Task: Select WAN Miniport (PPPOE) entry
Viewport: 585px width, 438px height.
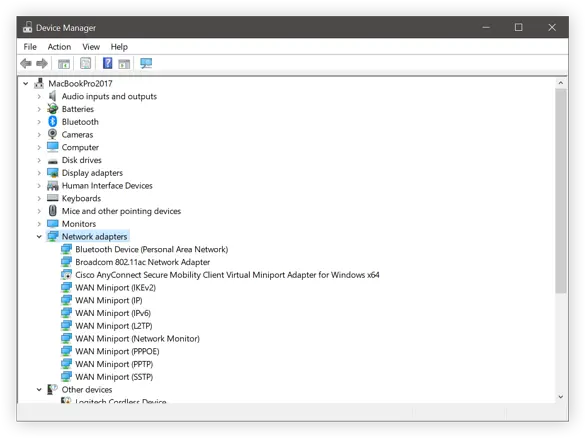Action: pyautogui.click(x=117, y=351)
